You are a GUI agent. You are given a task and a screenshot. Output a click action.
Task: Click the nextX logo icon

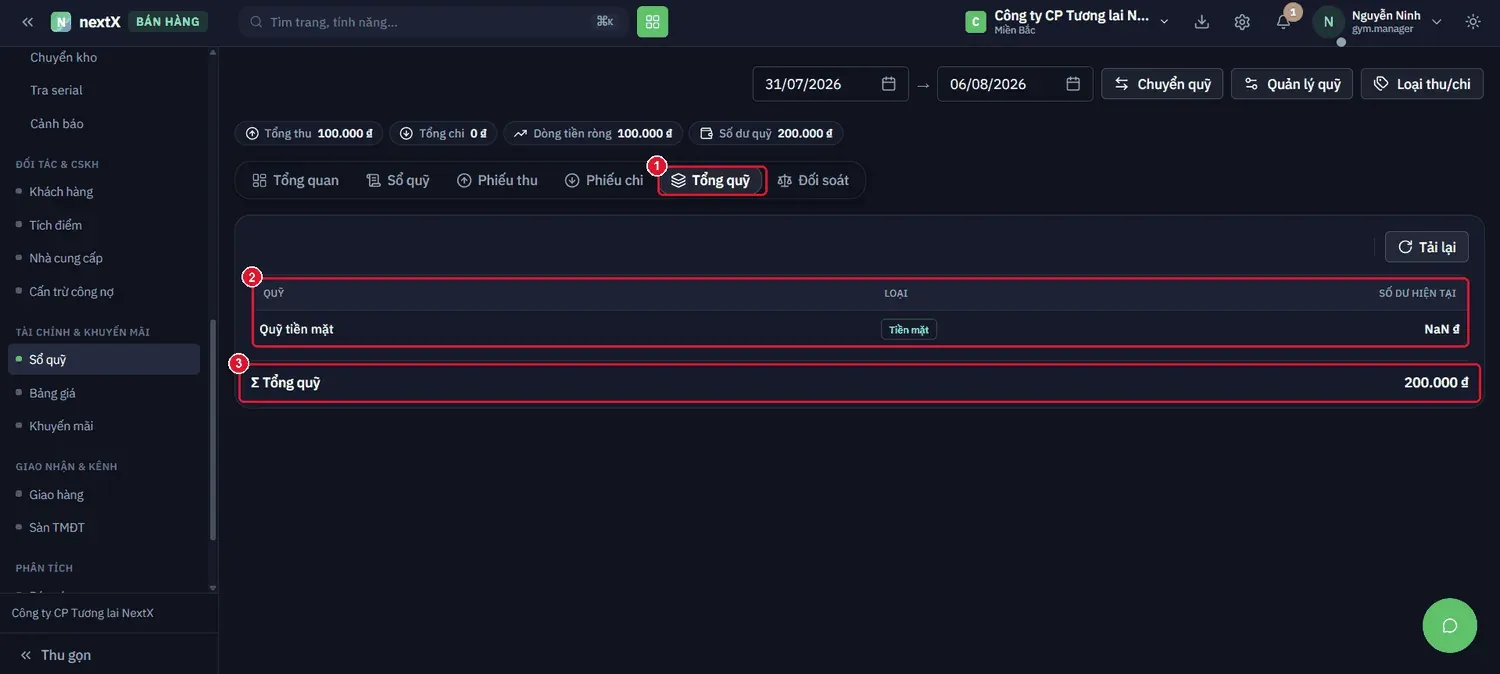click(61, 22)
